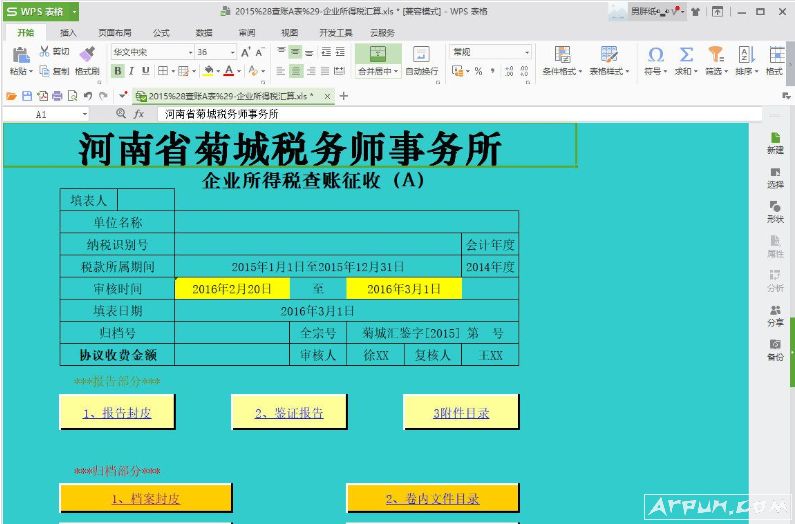Screen dimensions: 795x524
Task: Click the Sum (求和) sigma icon
Action: [x=686, y=54]
